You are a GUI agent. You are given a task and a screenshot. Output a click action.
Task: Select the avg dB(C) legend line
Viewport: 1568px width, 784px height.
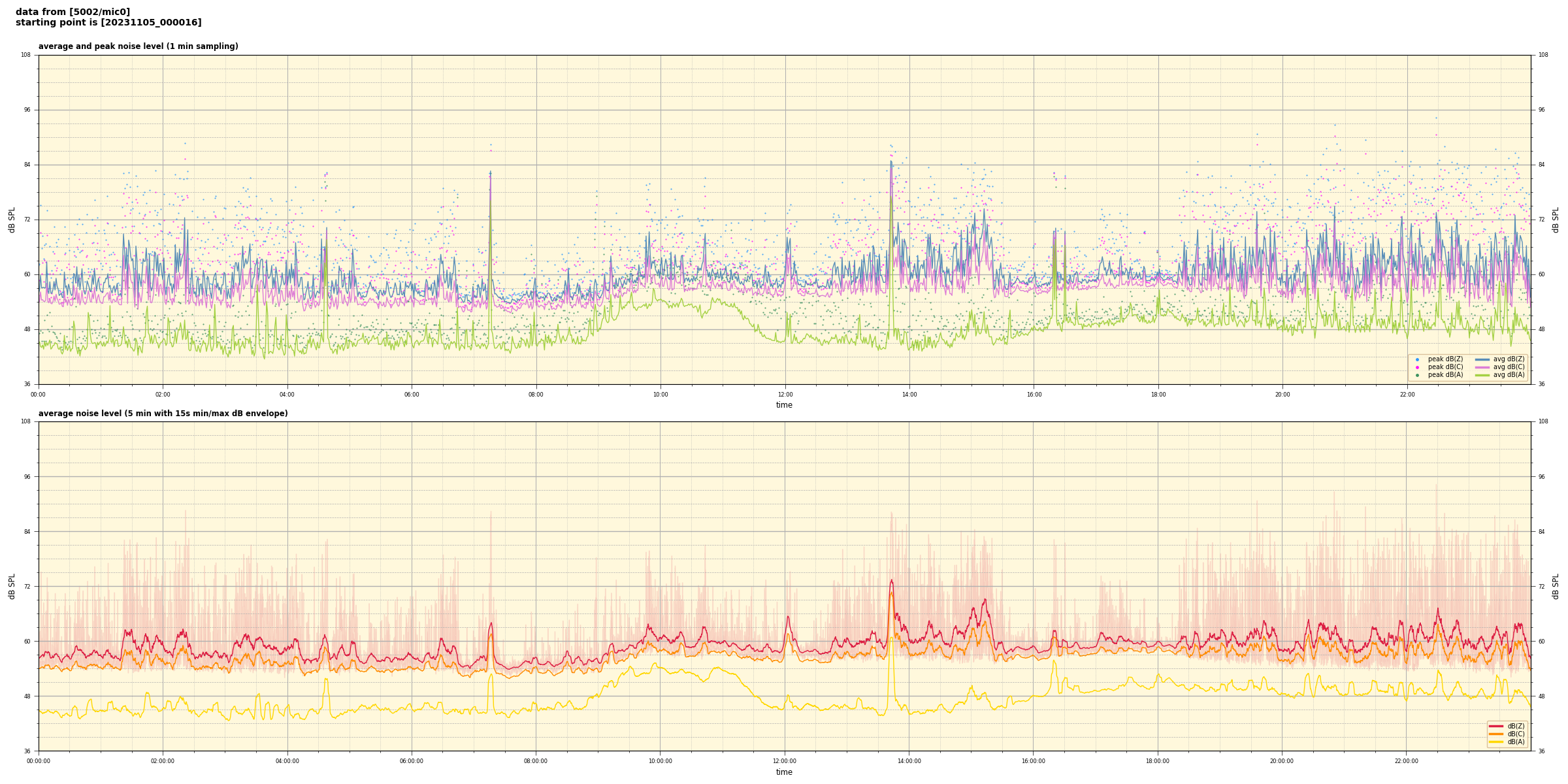(x=1482, y=367)
